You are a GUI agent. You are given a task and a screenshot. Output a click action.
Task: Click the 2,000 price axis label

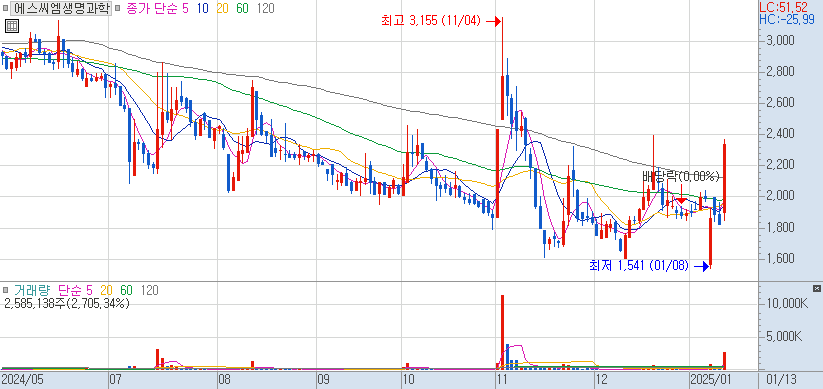779,196
